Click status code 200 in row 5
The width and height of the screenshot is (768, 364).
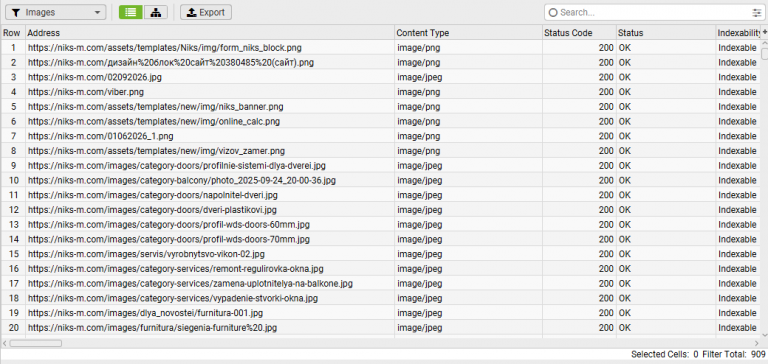[x=606, y=107]
